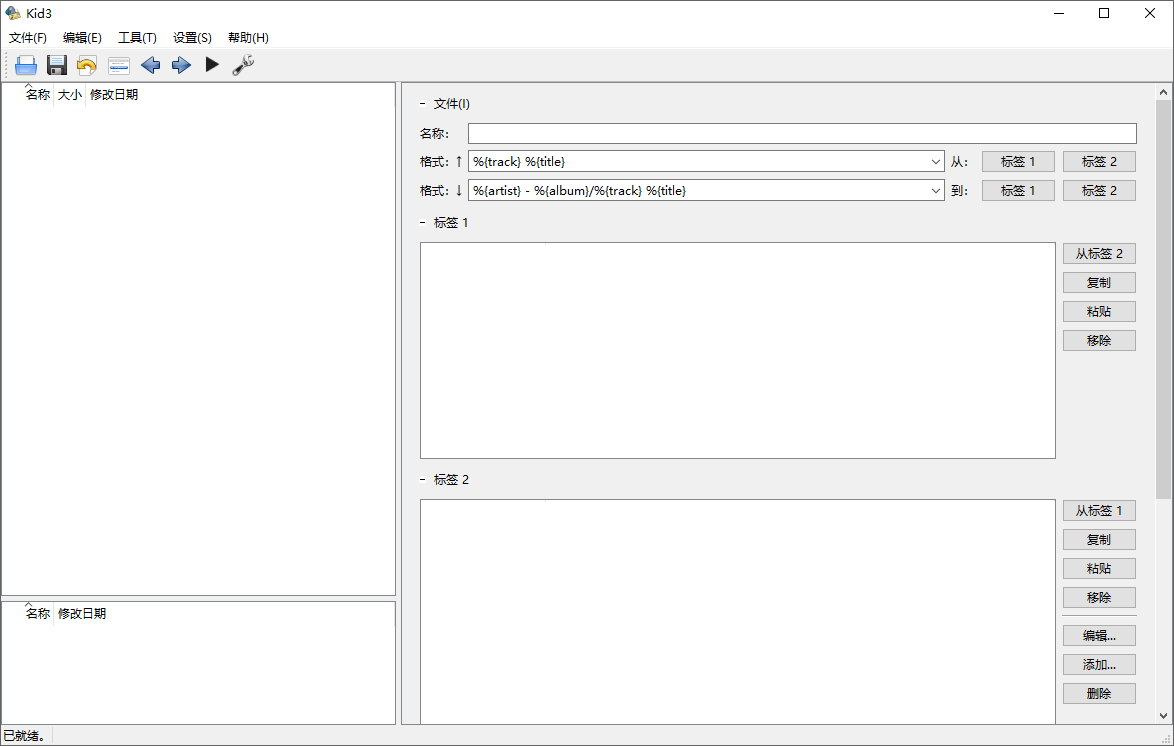Open the 文件(F) menu
The width and height of the screenshot is (1174, 746).
(x=28, y=37)
